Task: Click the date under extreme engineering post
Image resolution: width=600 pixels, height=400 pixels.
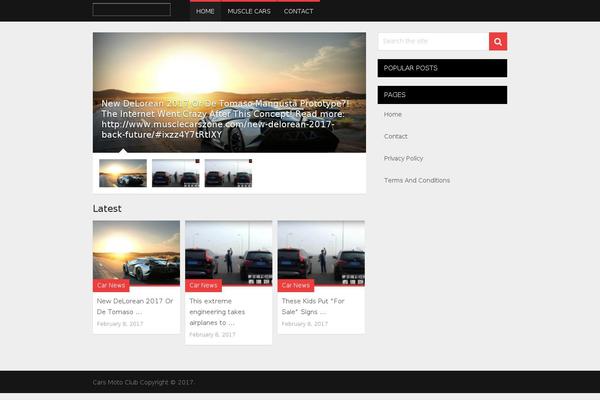Action: pos(212,335)
